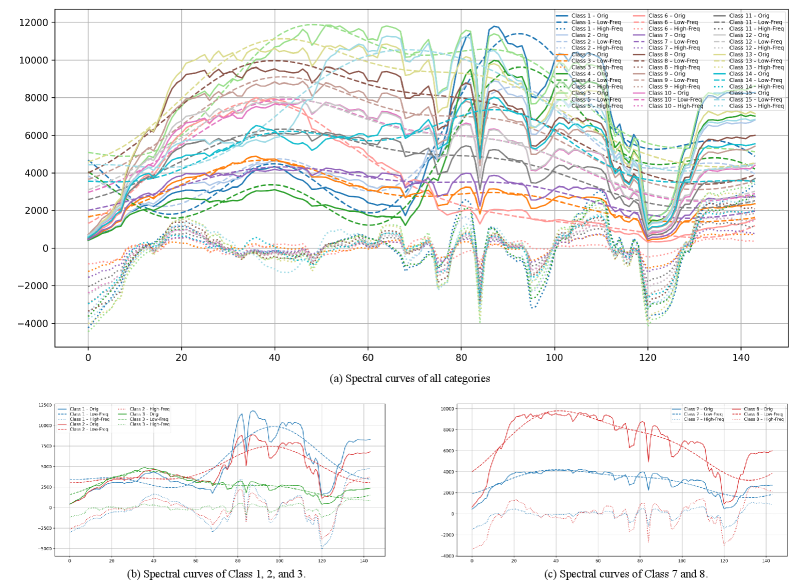Click caption '(c) Spectral curves of Class 7 and 8.'
This screenshot has width=797, height=583.
click(x=626, y=574)
